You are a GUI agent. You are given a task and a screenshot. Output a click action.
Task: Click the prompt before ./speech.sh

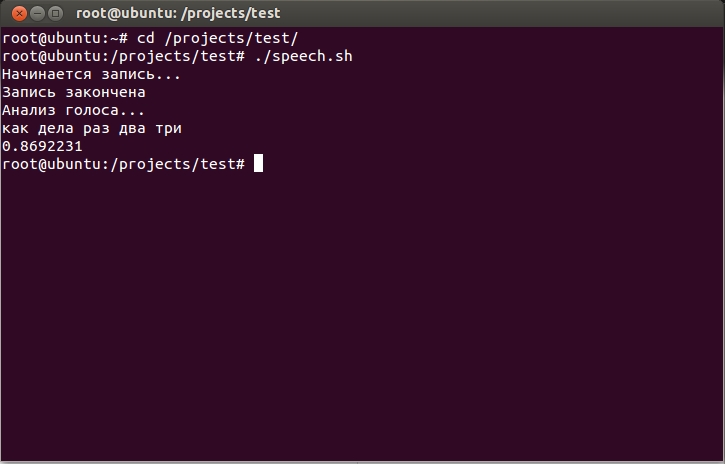pos(123,56)
